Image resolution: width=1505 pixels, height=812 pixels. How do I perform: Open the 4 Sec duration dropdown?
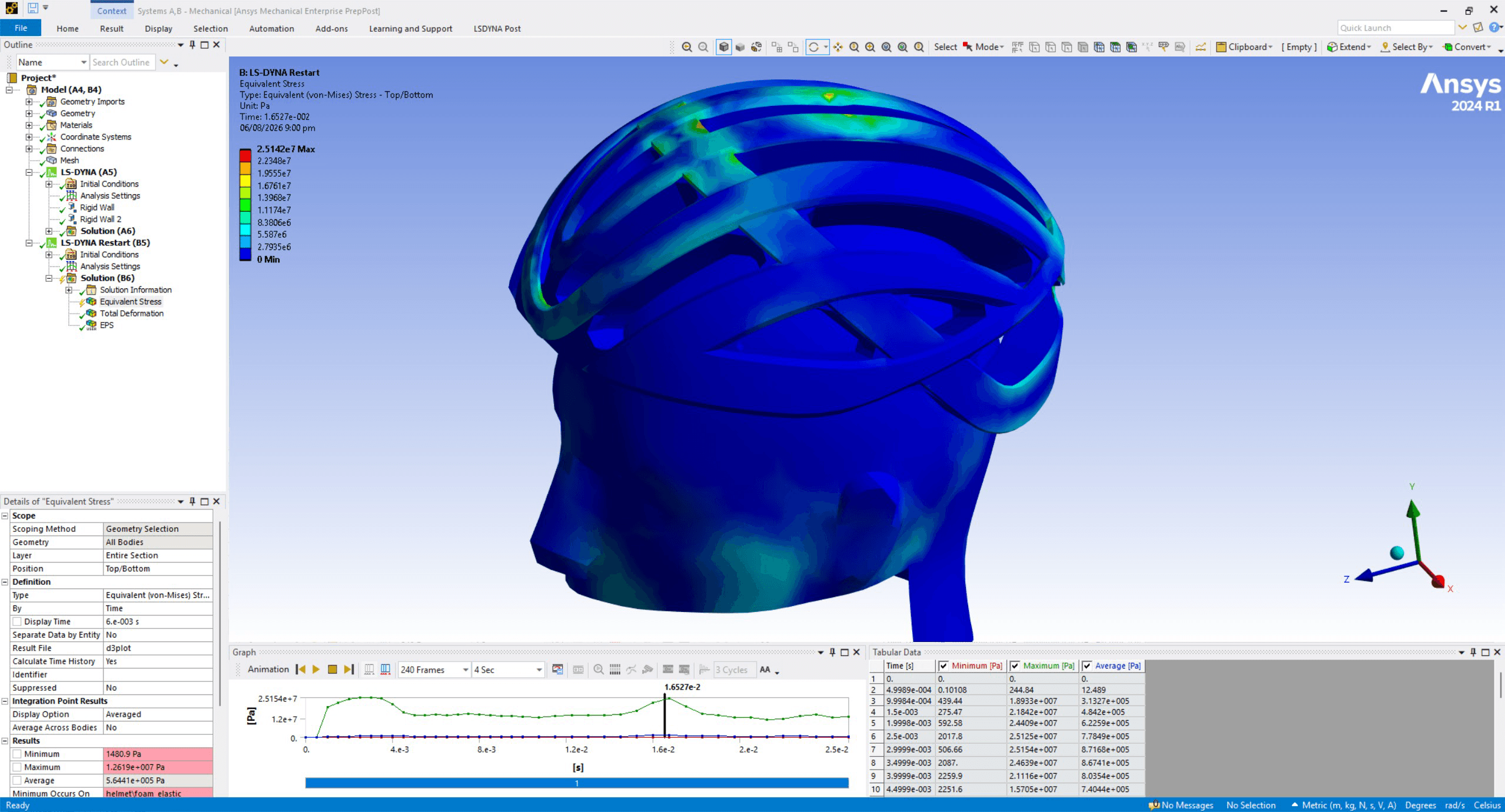tap(539, 670)
